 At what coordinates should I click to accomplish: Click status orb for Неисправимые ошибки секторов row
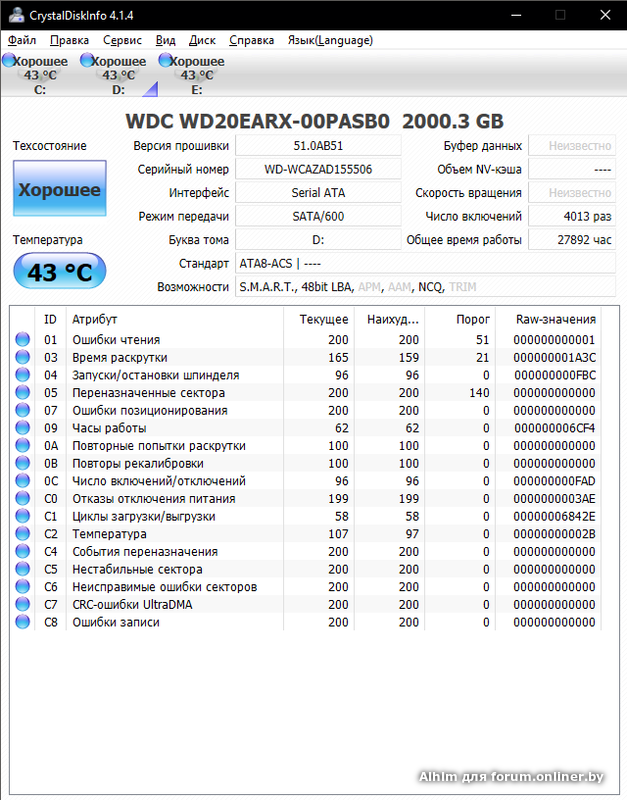[x=22, y=586]
